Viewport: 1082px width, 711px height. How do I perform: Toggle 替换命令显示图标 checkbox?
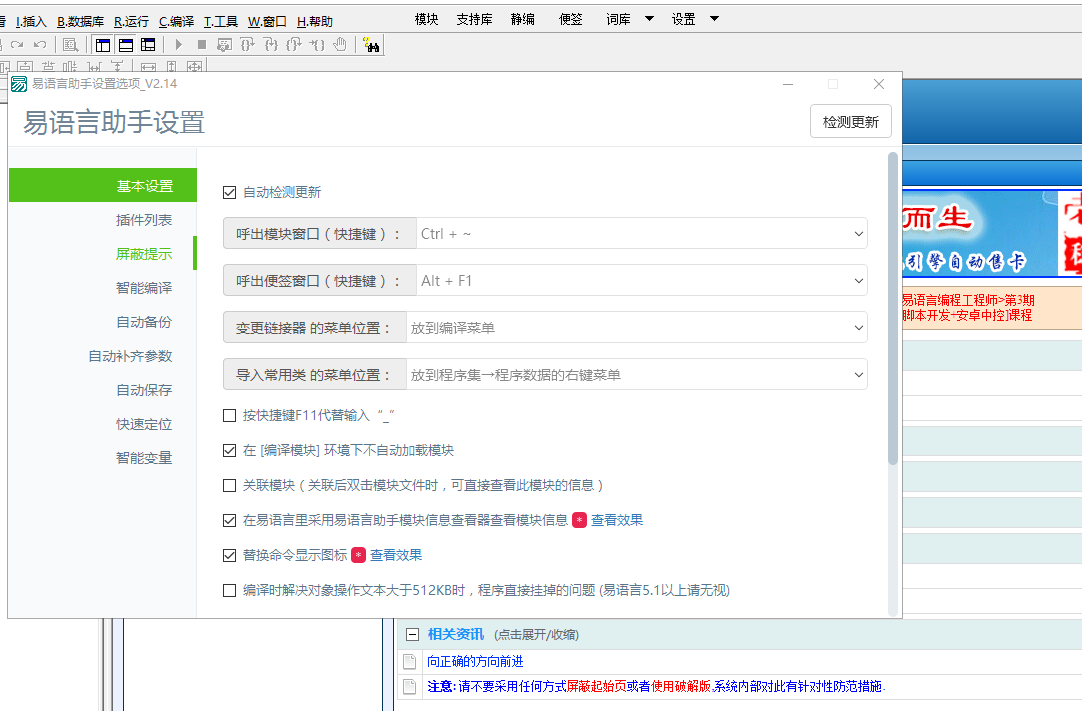(x=230, y=555)
